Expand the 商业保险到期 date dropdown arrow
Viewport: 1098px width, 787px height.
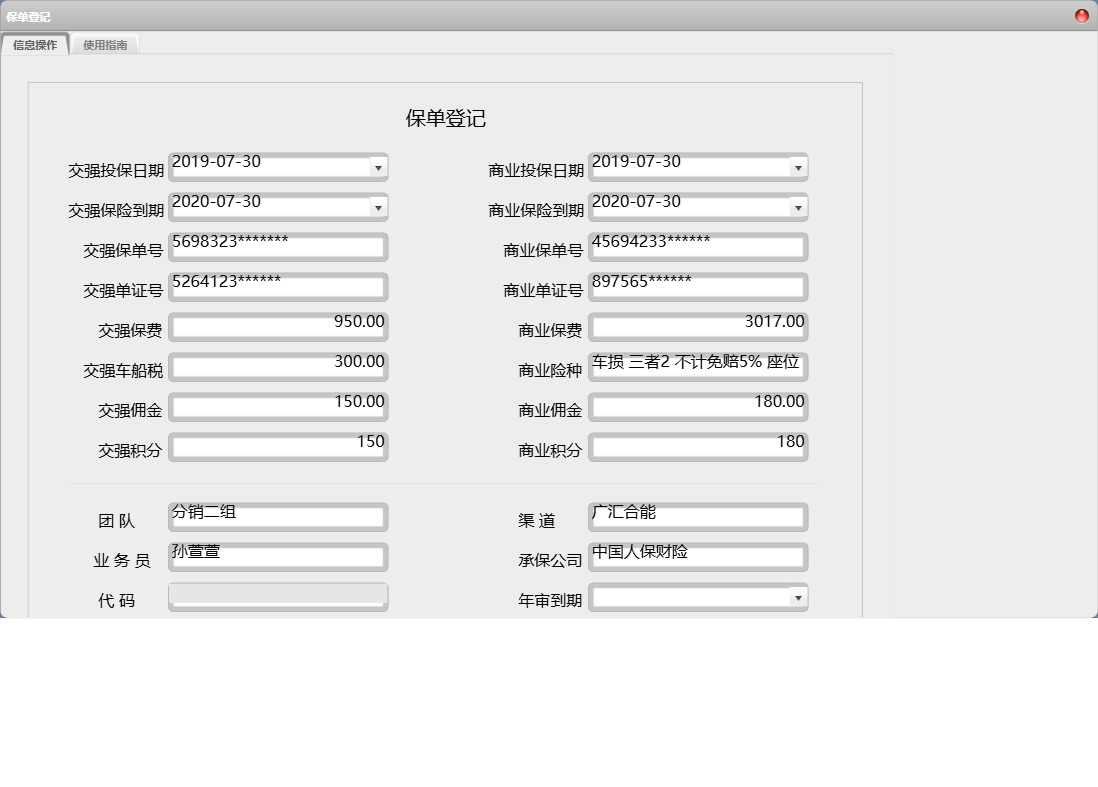[x=798, y=207]
